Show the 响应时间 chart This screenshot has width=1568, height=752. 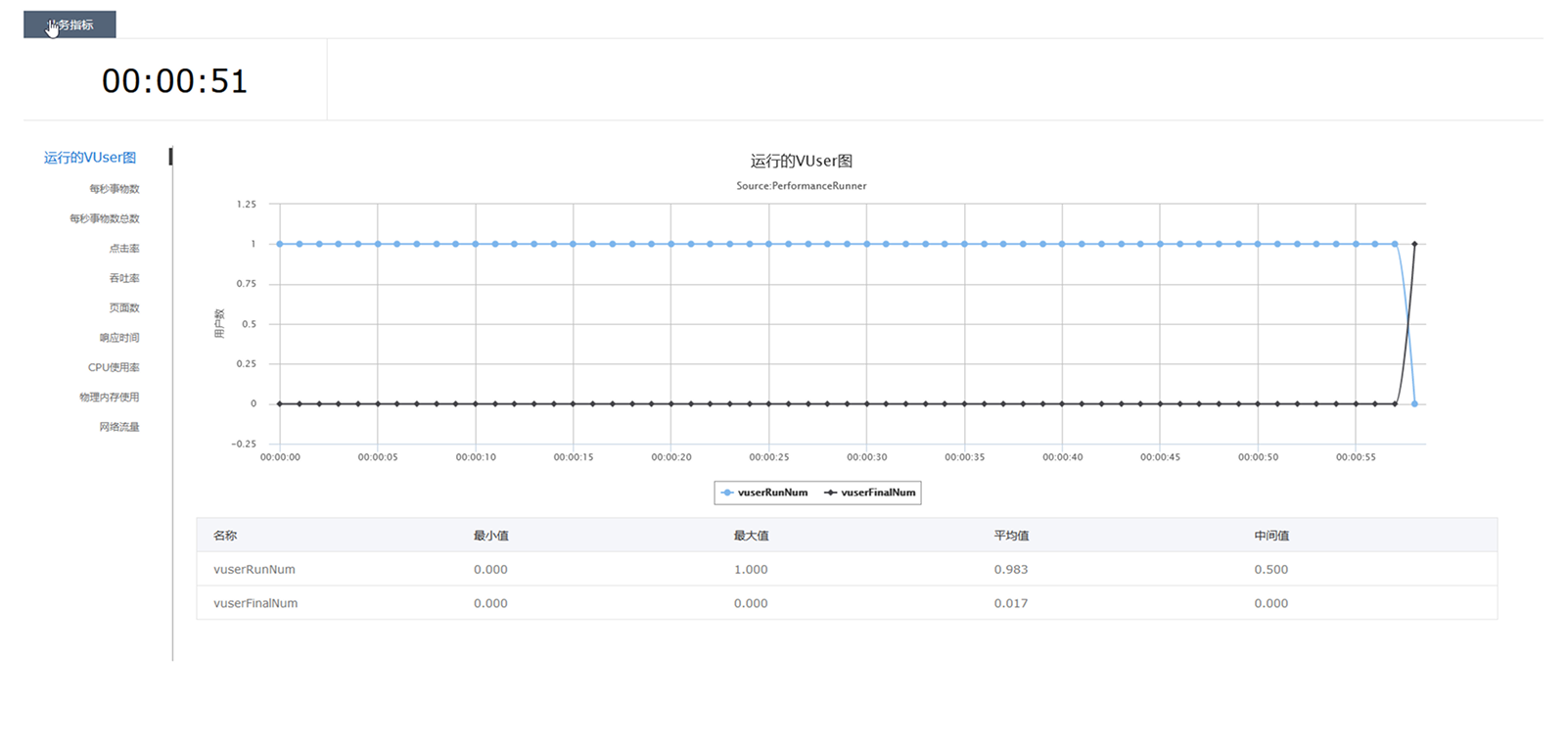pyautogui.click(x=119, y=338)
